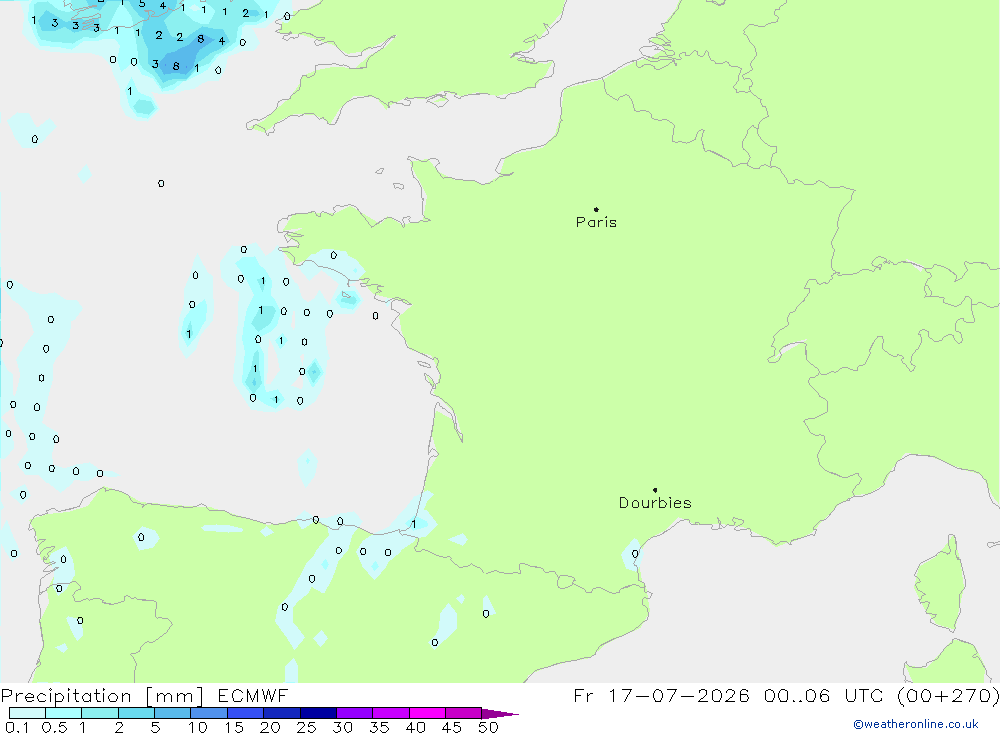
Task: Pick the 25–30 mm navy legend swatch
Action: tap(318, 713)
